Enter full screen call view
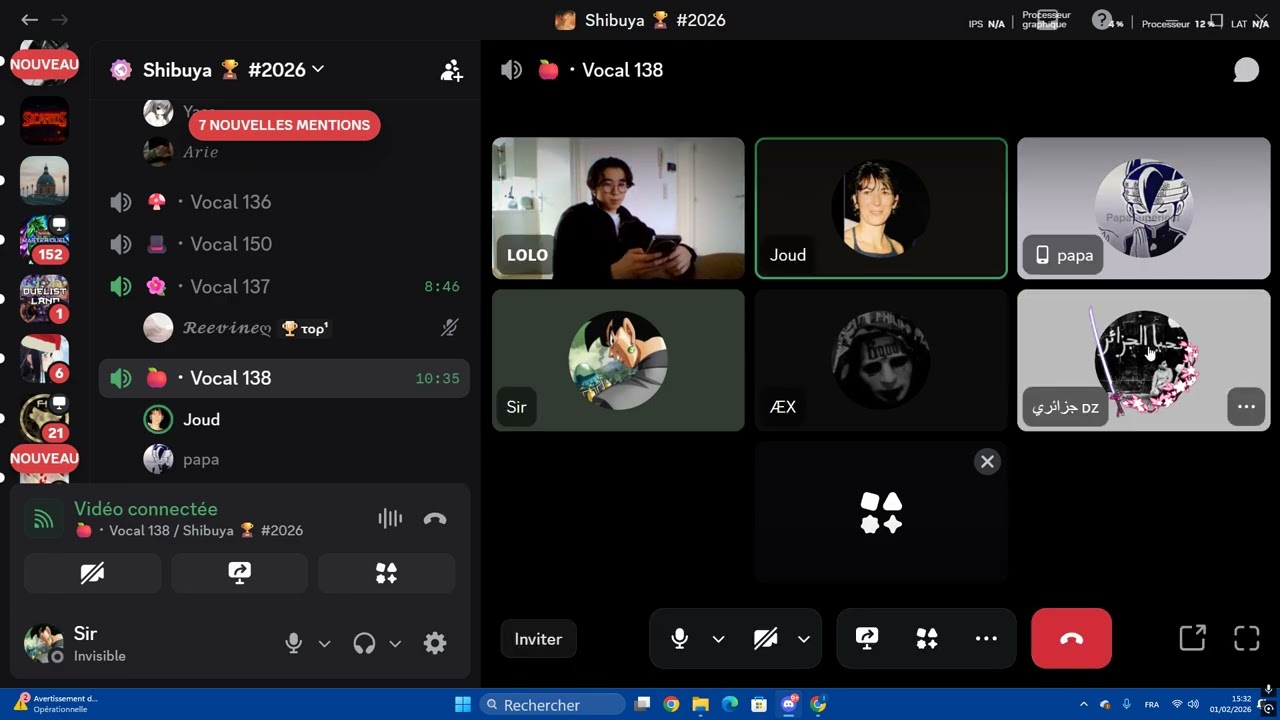The width and height of the screenshot is (1280, 720). pyautogui.click(x=1247, y=638)
